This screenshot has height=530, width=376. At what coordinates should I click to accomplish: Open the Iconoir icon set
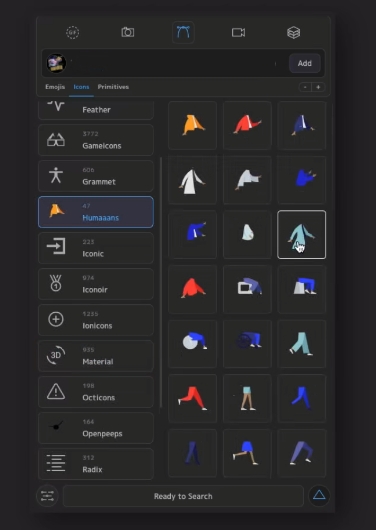pyautogui.click(x=96, y=284)
